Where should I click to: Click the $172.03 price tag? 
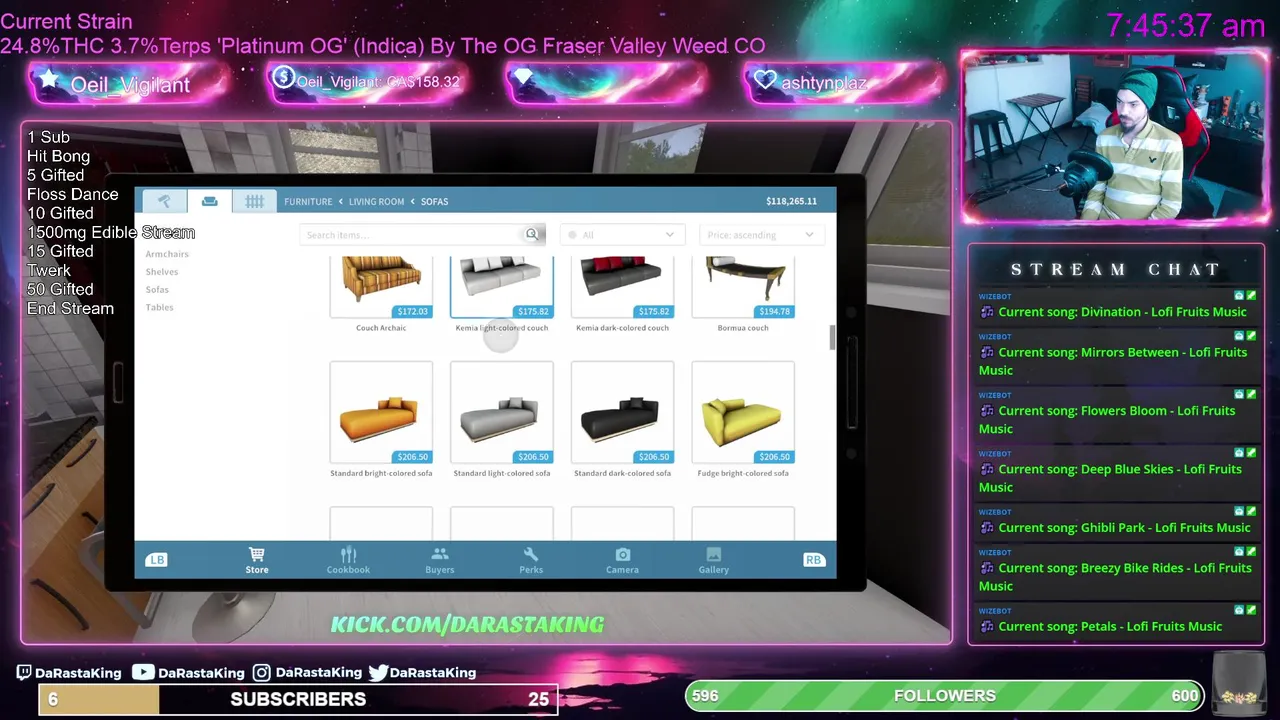pyautogui.click(x=412, y=312)
